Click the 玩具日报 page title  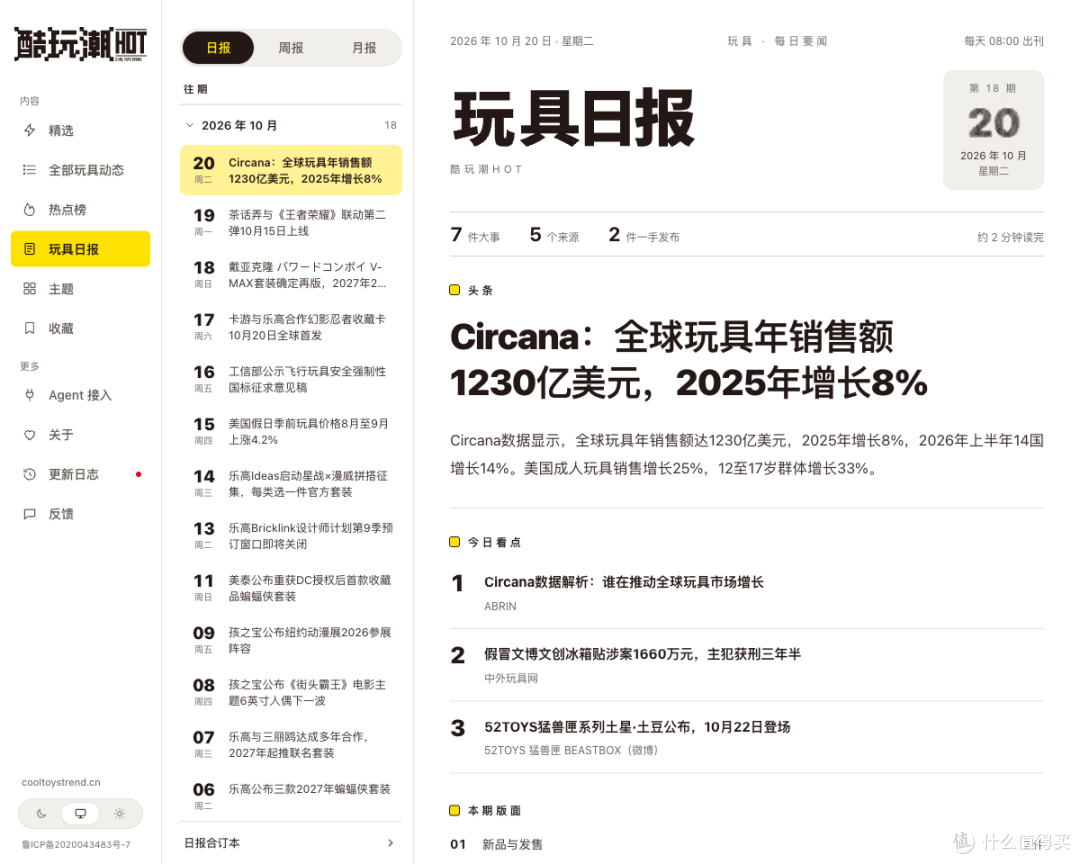pos(573,119)
